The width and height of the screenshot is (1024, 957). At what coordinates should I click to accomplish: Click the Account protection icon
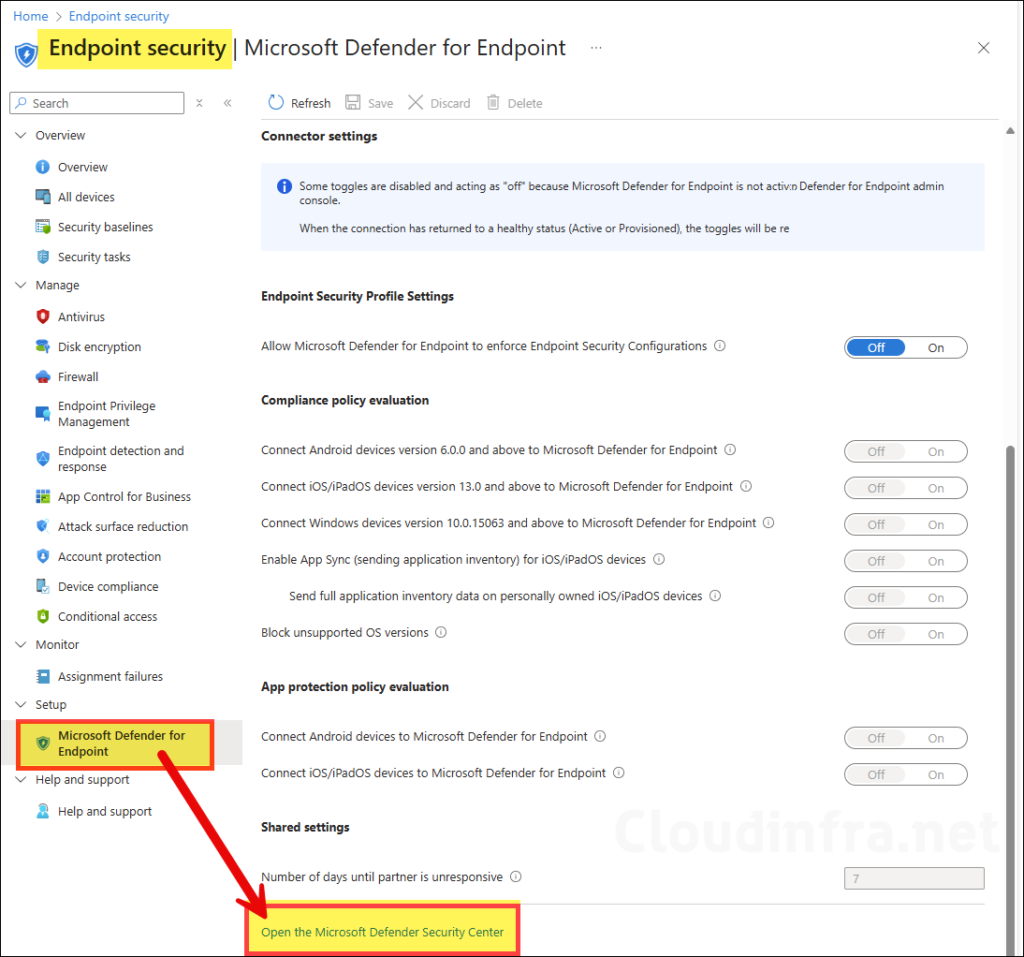coord(42,557)
